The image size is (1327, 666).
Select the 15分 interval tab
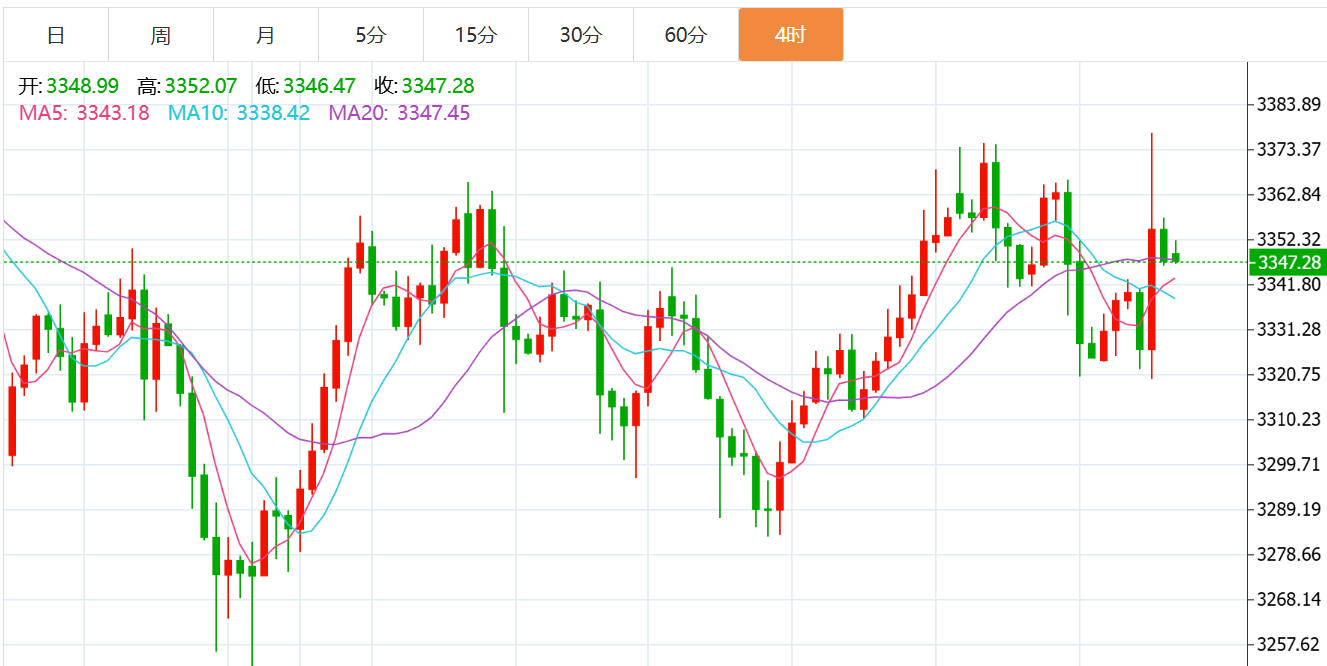point(476,35)
